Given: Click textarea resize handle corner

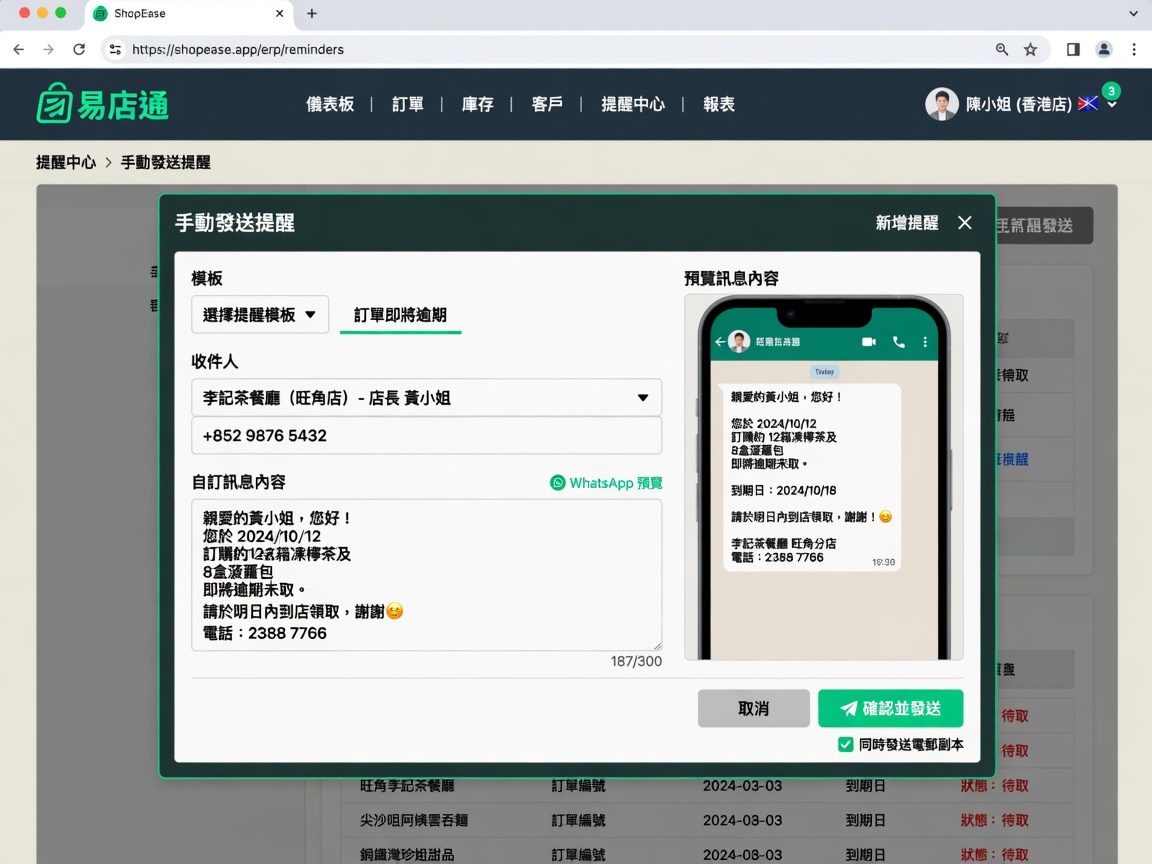Looking at the screenshot, I should pyautogui.click(x=657, y=646).
